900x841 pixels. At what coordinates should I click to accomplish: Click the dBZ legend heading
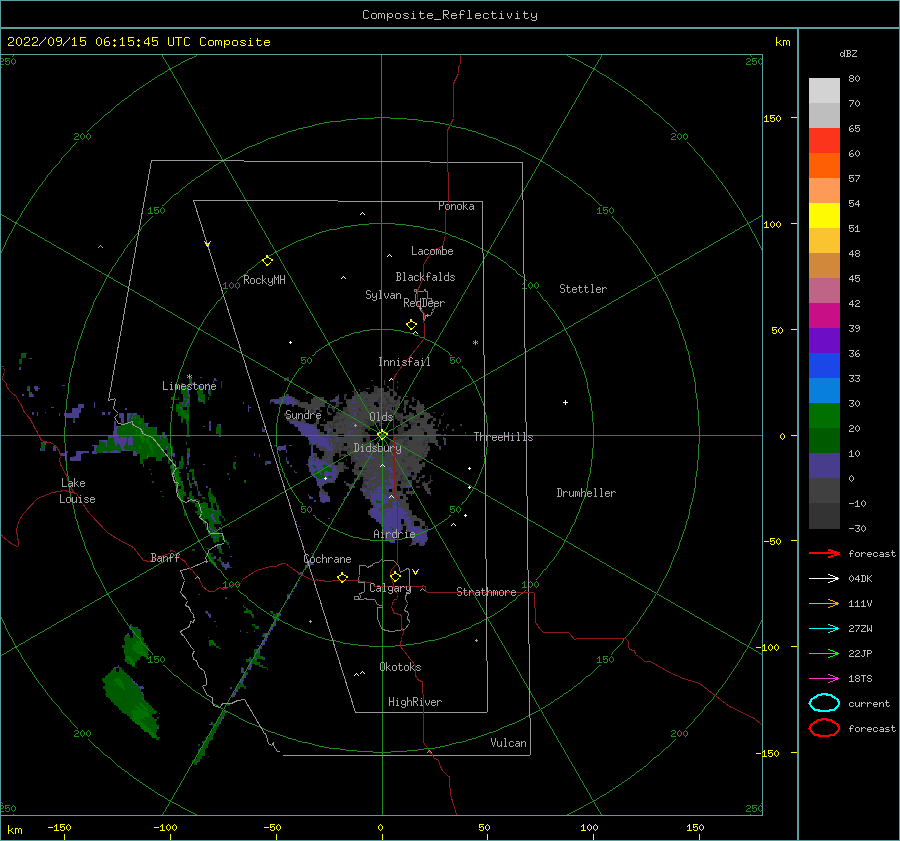pos(848,53)
